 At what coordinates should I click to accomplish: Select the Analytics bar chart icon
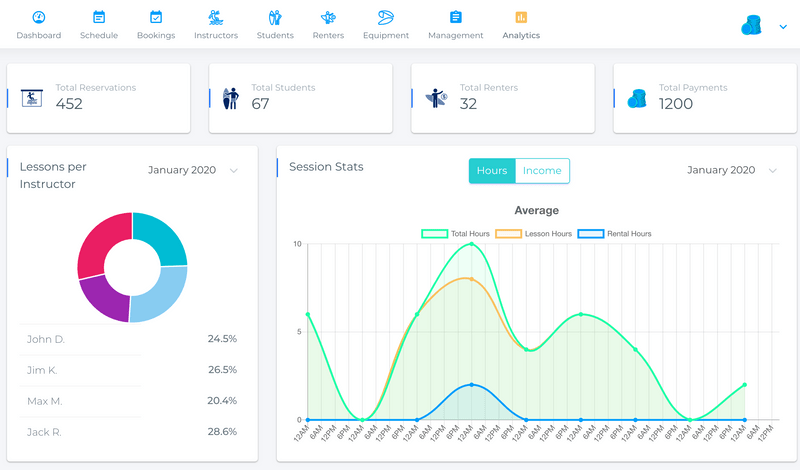click(521, 17)
